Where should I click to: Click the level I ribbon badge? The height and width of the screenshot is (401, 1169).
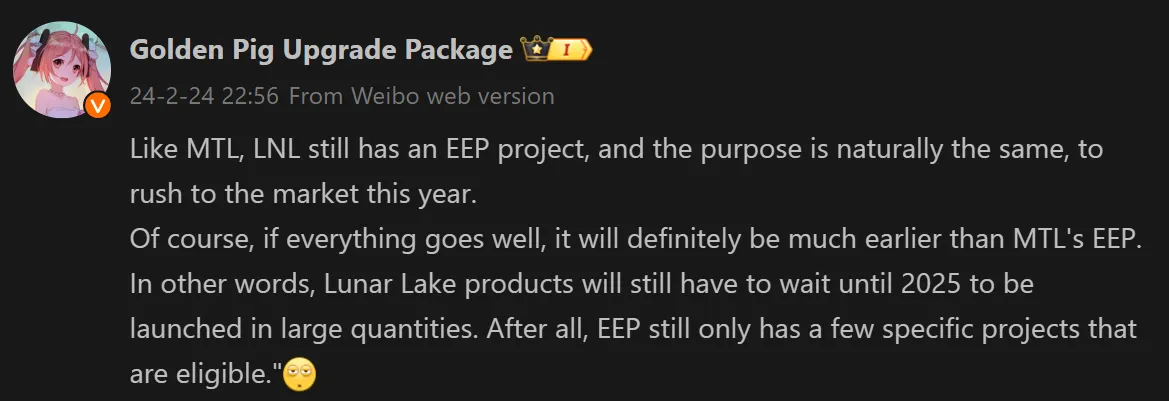coord(571,50)
